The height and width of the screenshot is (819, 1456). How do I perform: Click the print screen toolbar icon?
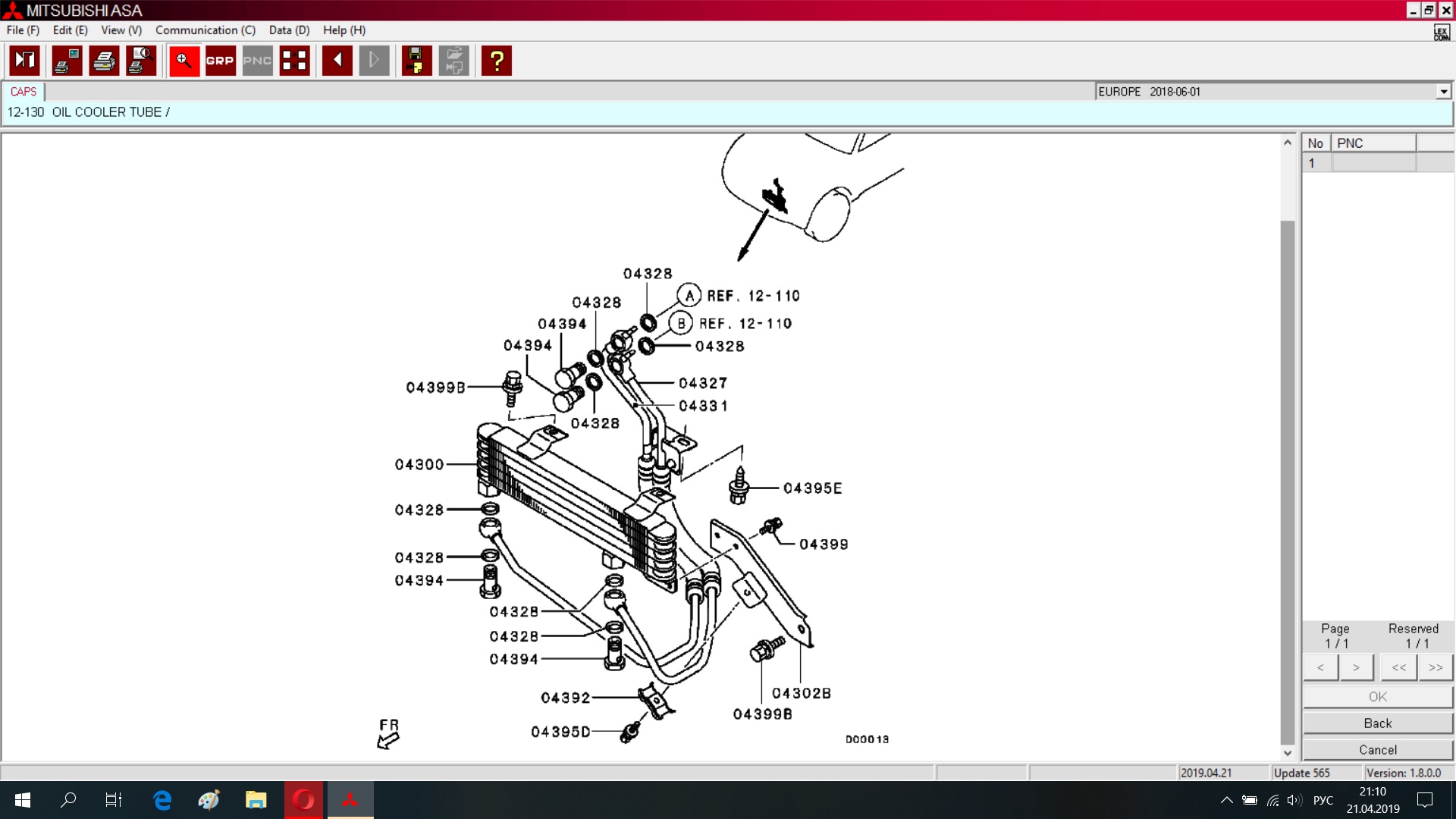tap(67, 61)
